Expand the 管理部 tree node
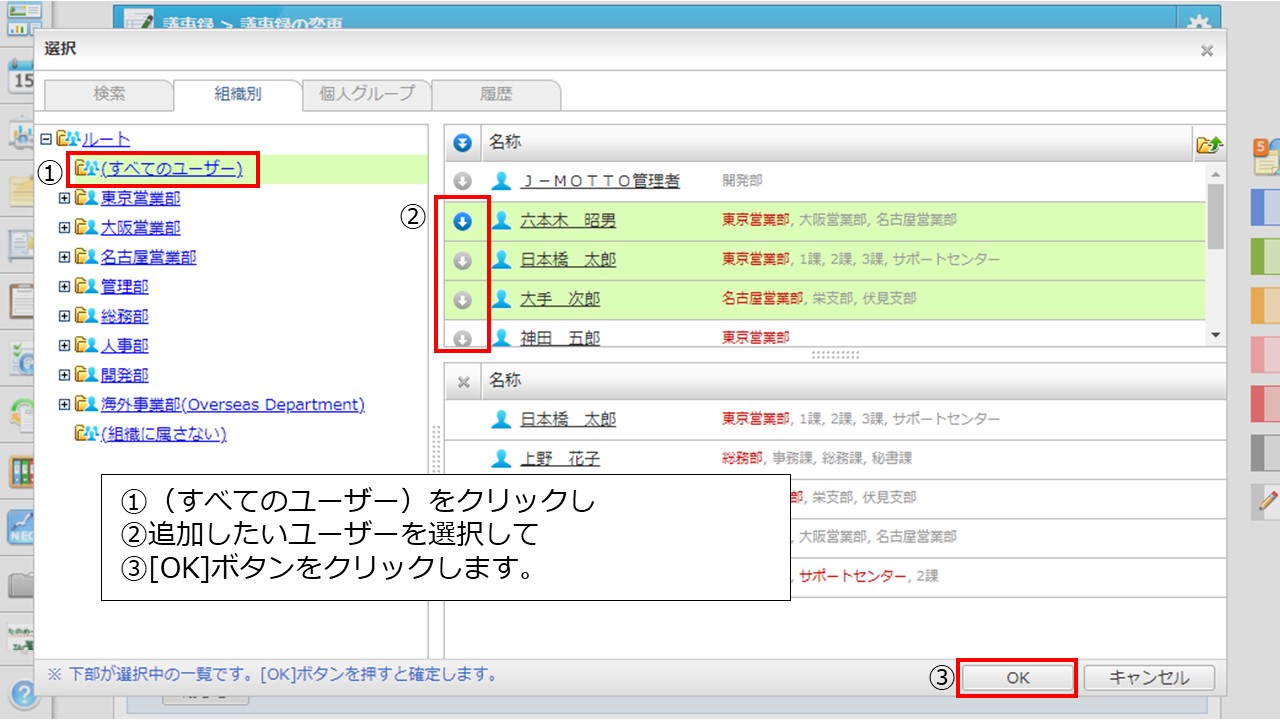 (65, 287)
